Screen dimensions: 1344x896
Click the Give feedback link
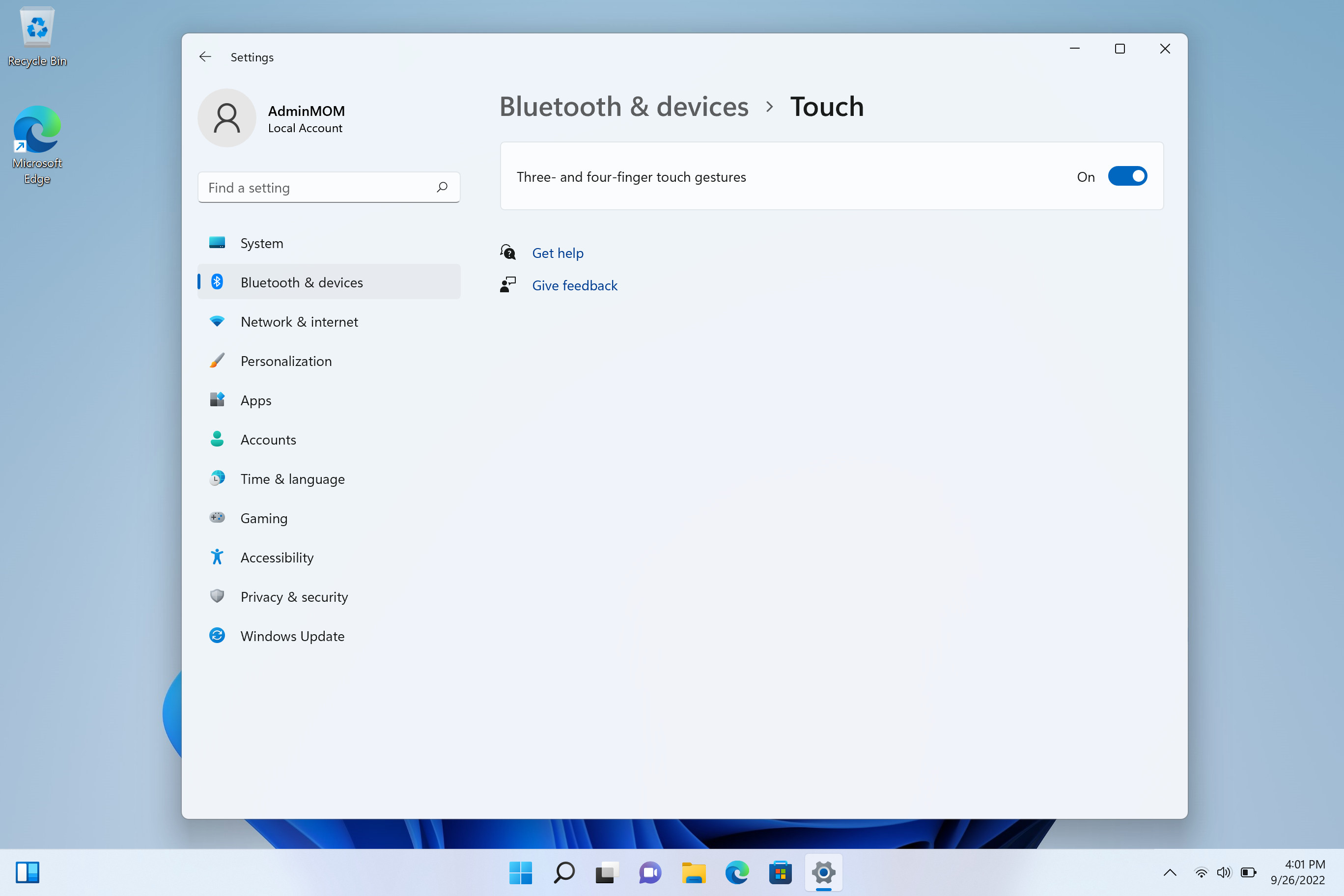pyautogui.click(x=574, y=285)
